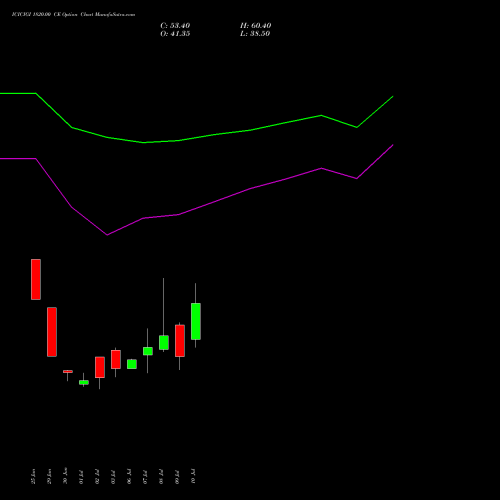This screenshot has height=500, width=500.
Task: Click the 06 Jul date axis label
Action: click(129, 476)
